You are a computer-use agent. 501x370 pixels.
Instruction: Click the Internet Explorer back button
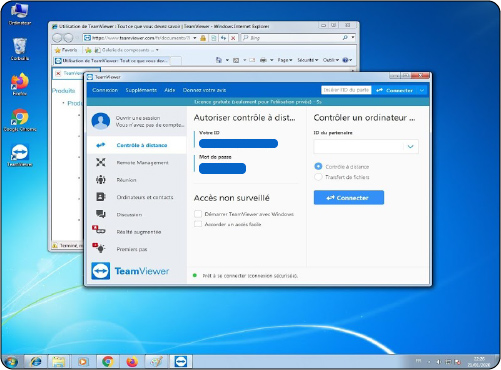coord(57,38)
